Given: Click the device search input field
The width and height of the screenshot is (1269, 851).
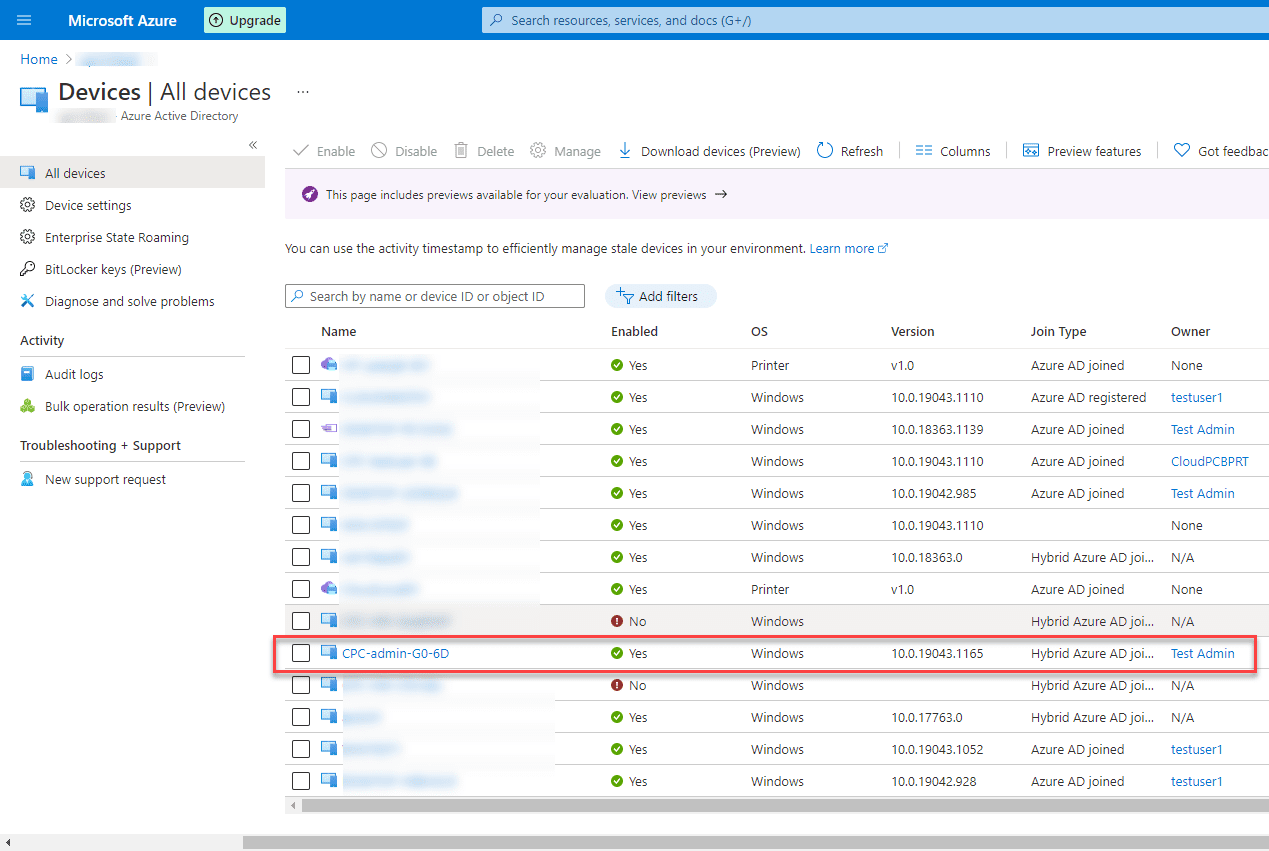Looking at the screenshot, I should pos(434,295).
